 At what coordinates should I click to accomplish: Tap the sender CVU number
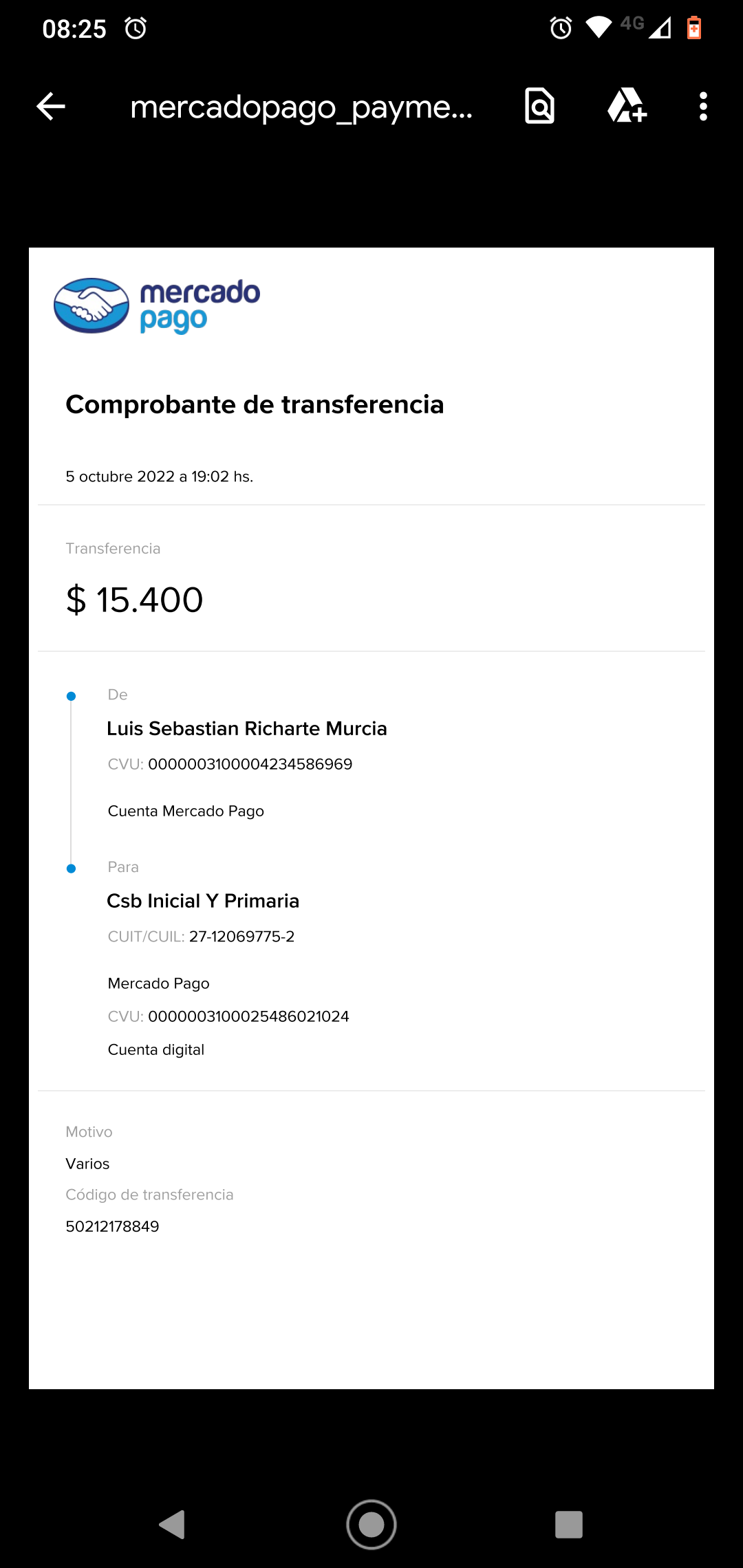[250, 764]
